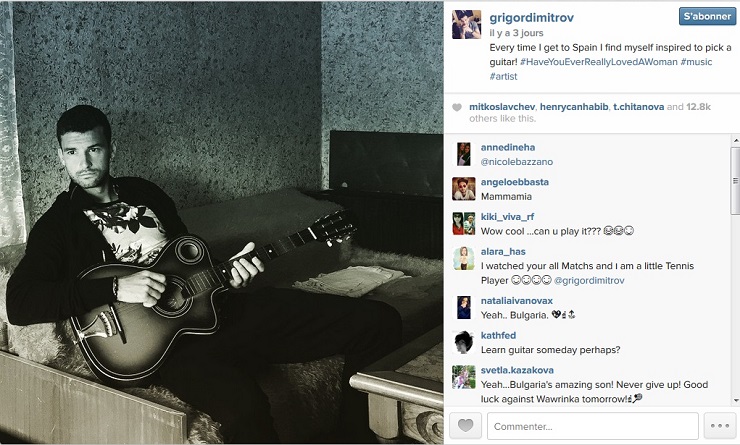Subscribe using the S'abonner button
The image size is (740, 445).
click(707, 17)
